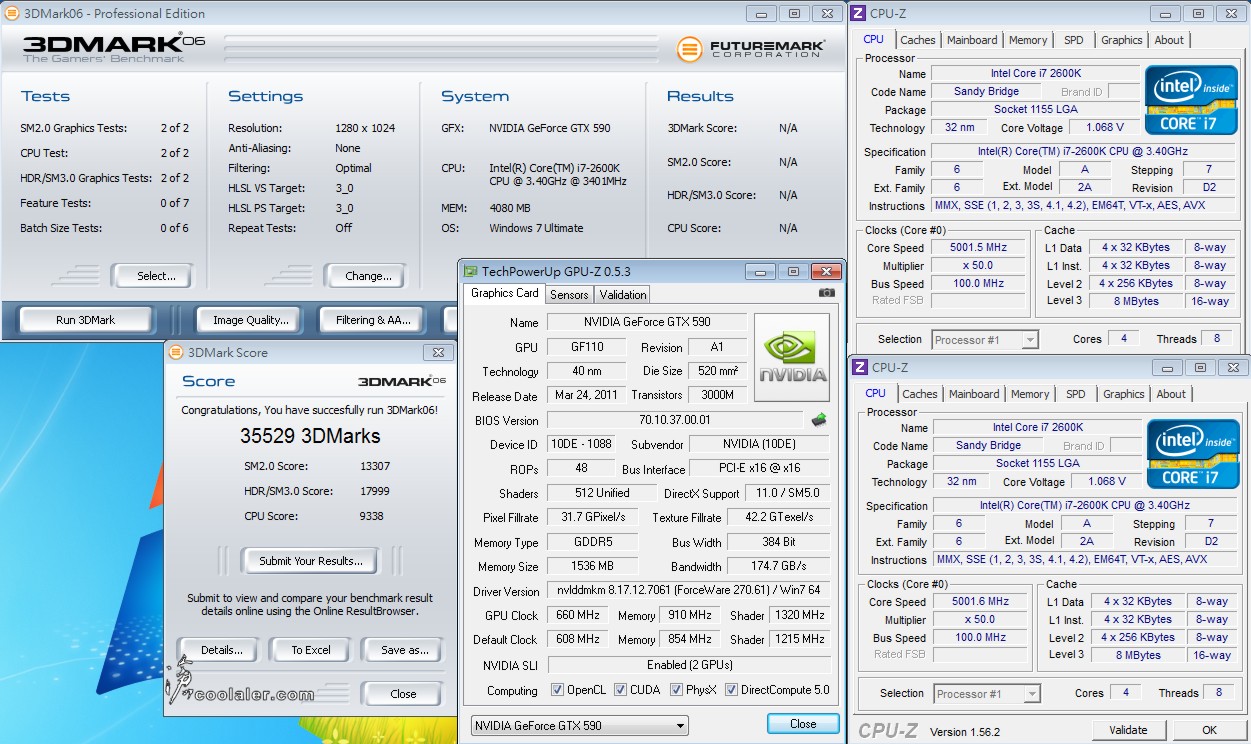Open the About tab in lower CPU-Z window
Screen dimensions: 1251x744
click(x=1171, y=394)
